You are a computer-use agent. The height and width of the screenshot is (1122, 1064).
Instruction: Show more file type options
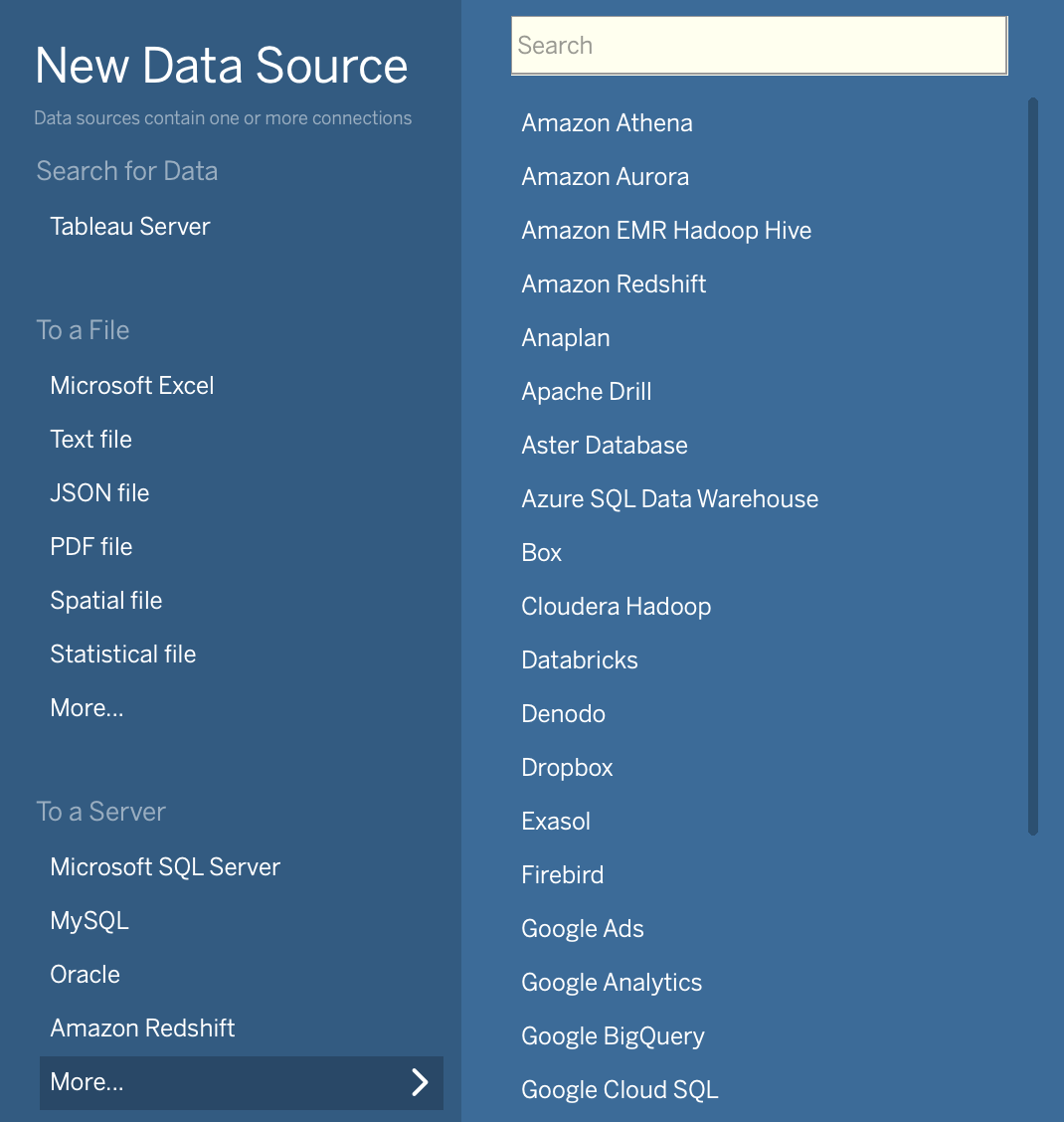87,707
